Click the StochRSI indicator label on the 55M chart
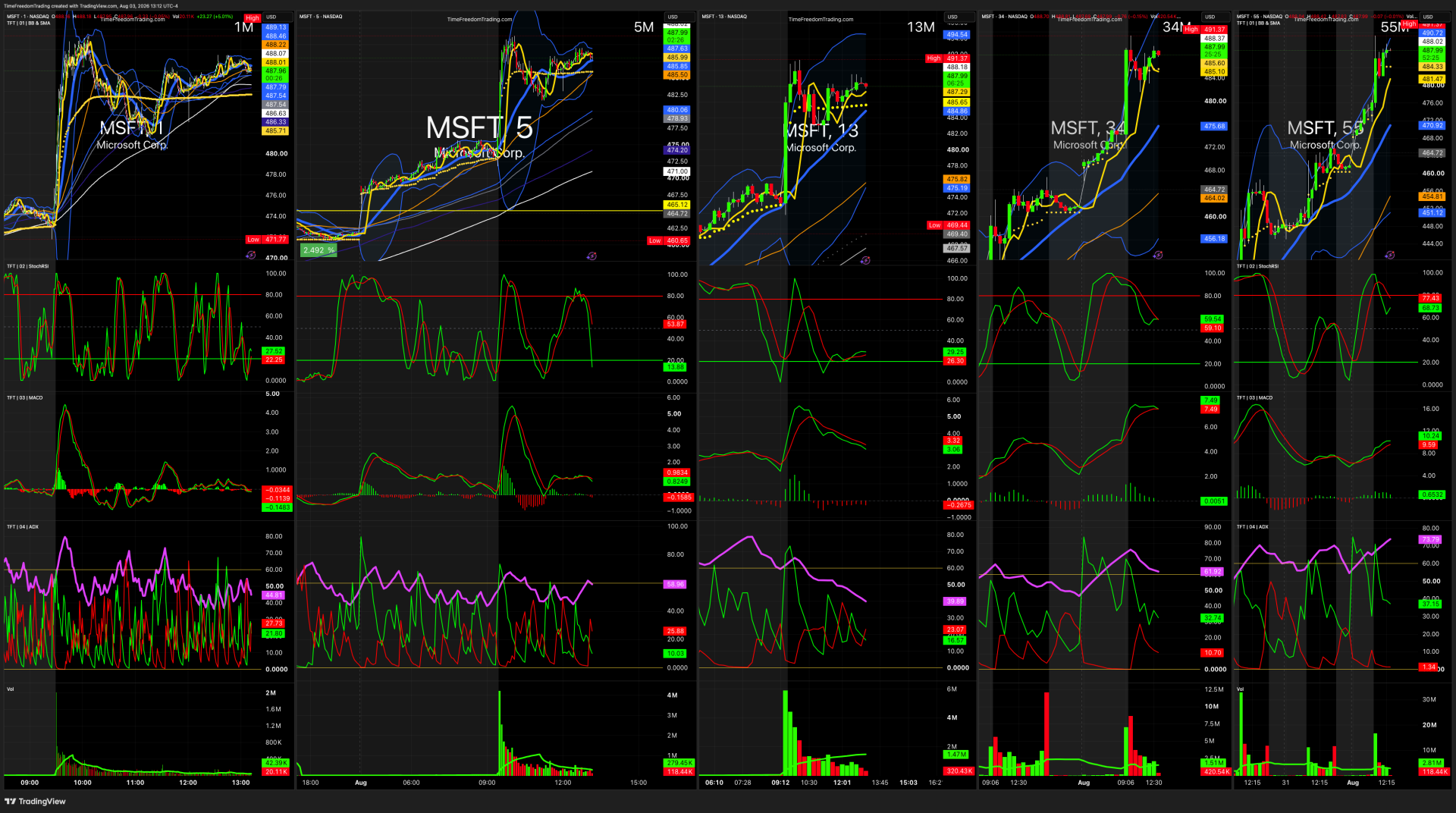 [x=1258, y=266]
